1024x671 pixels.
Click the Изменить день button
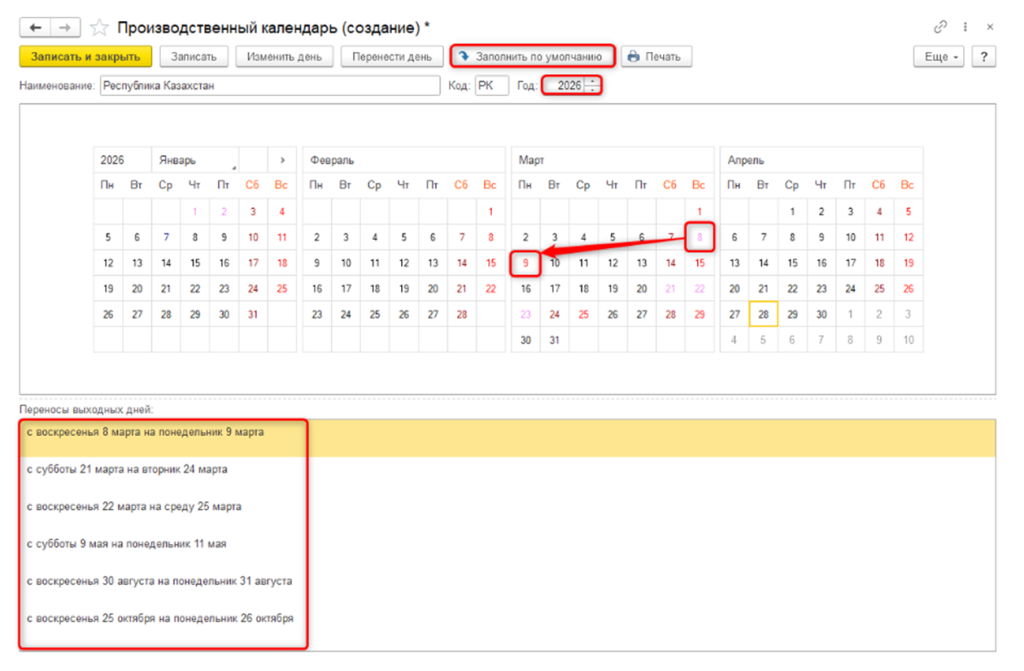coord(284,57)
